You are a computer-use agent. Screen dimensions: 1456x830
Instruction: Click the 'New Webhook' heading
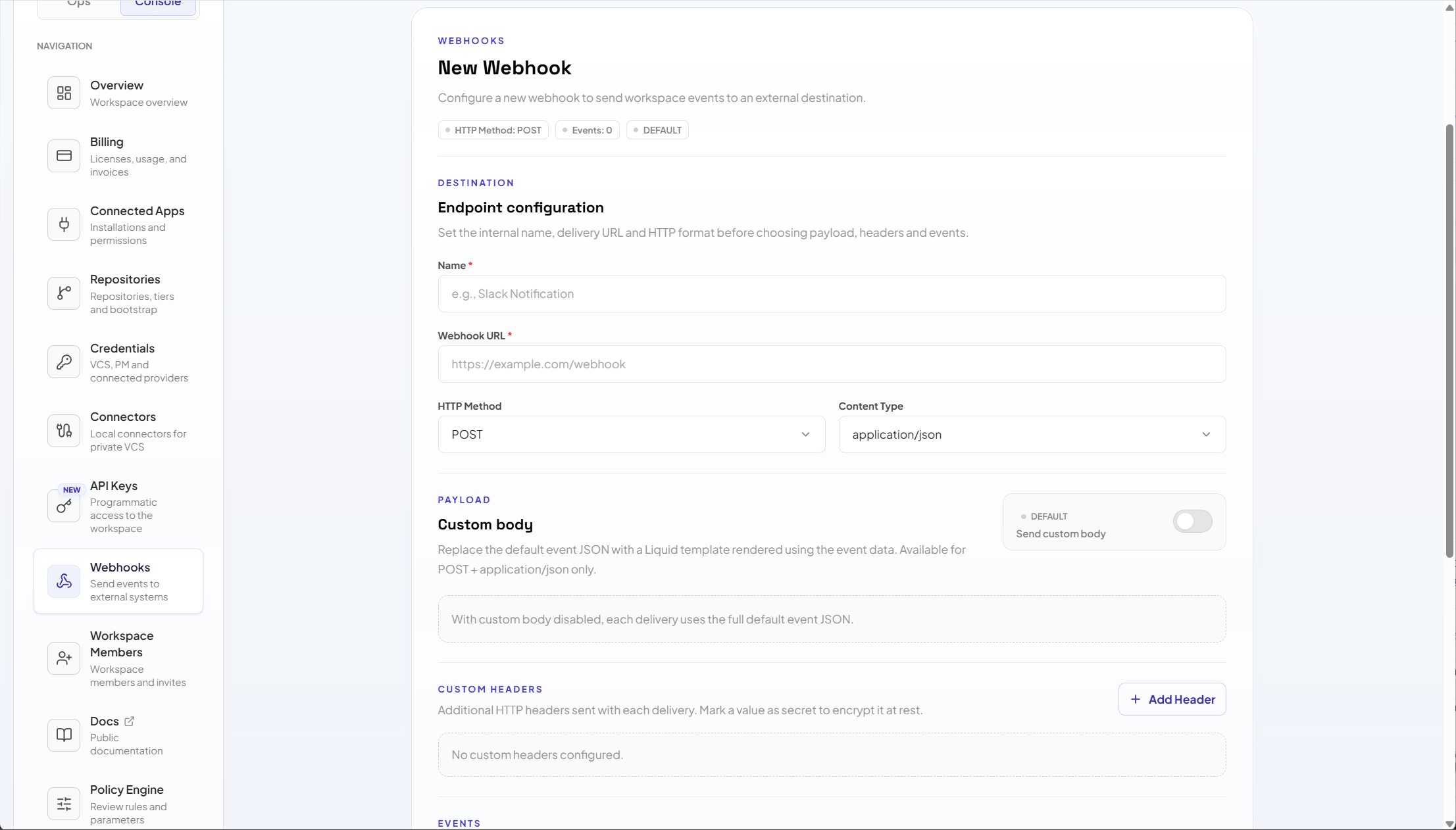click(504, 68)
